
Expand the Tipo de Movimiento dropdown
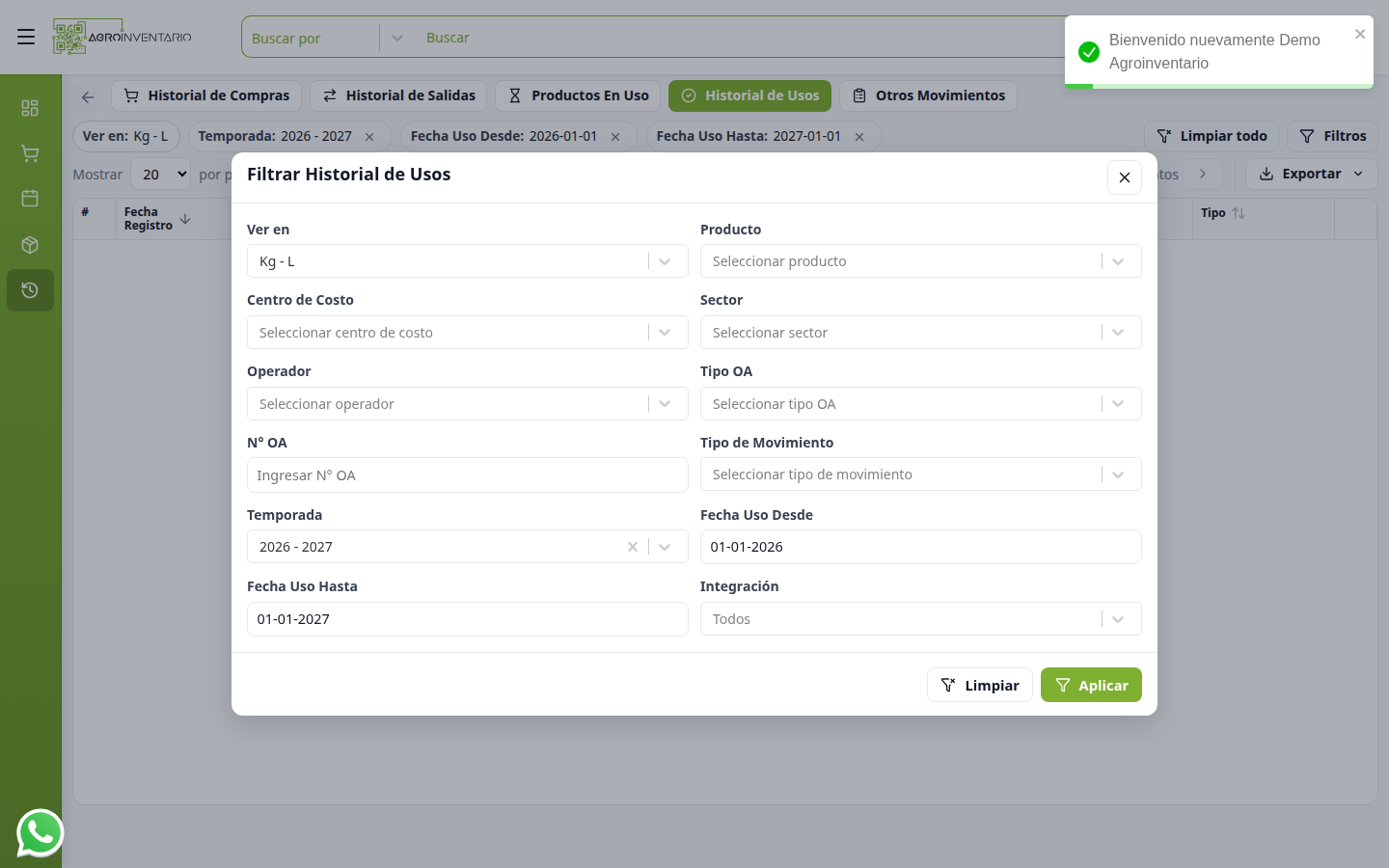[x=921, y=475]
